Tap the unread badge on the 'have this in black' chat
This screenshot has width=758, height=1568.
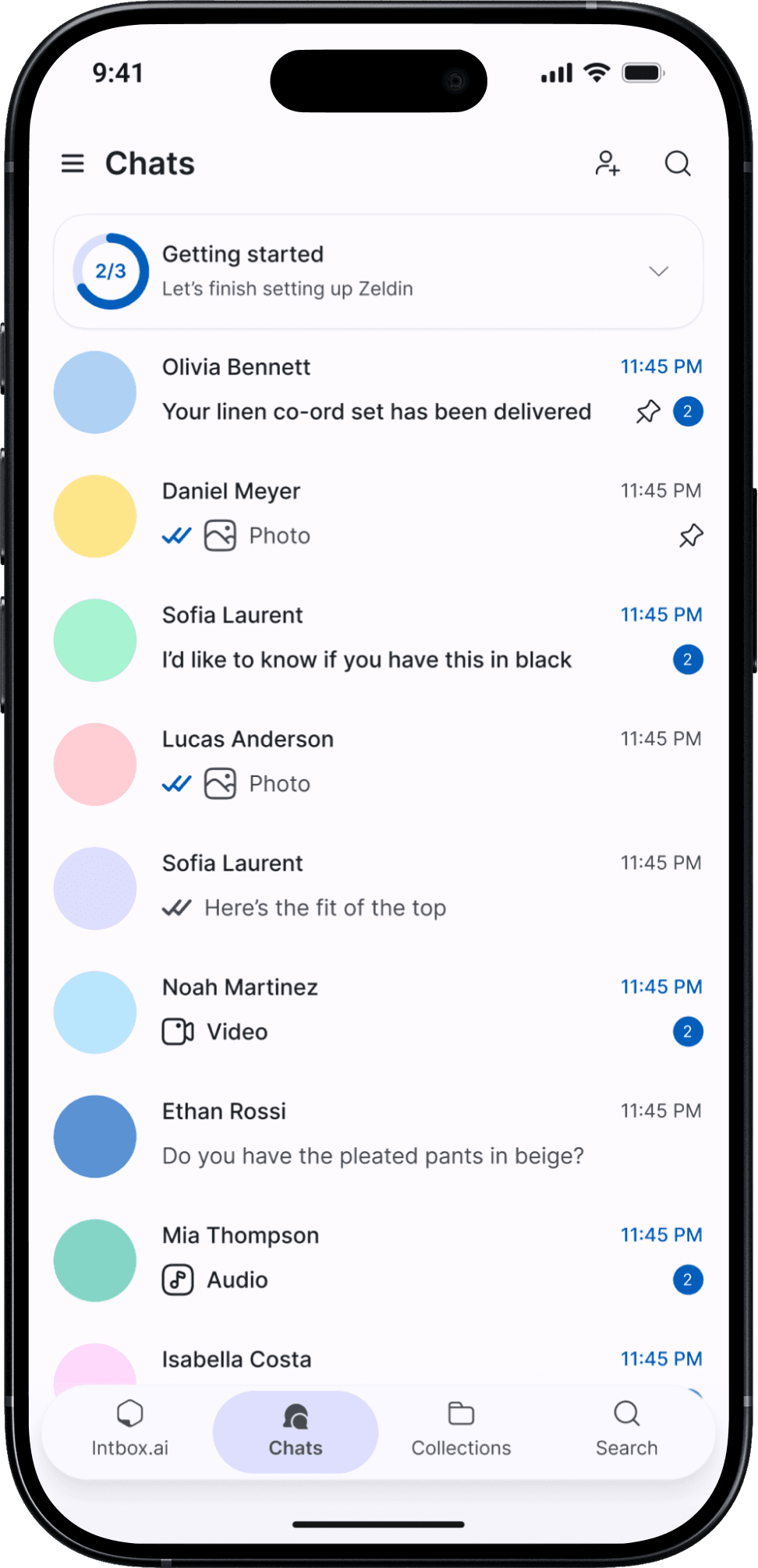[x=688, y=660]
